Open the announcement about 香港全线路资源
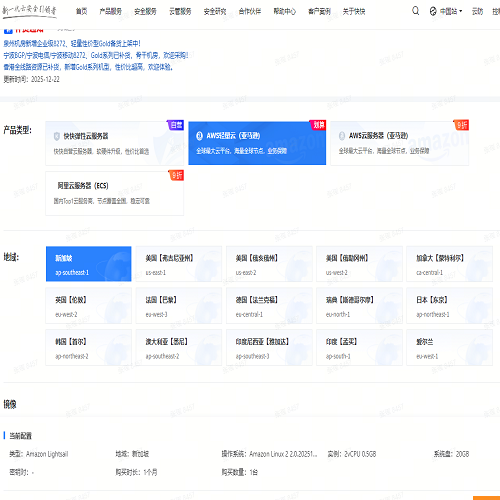This screenshot has width=500, height=500. [88, 67]
